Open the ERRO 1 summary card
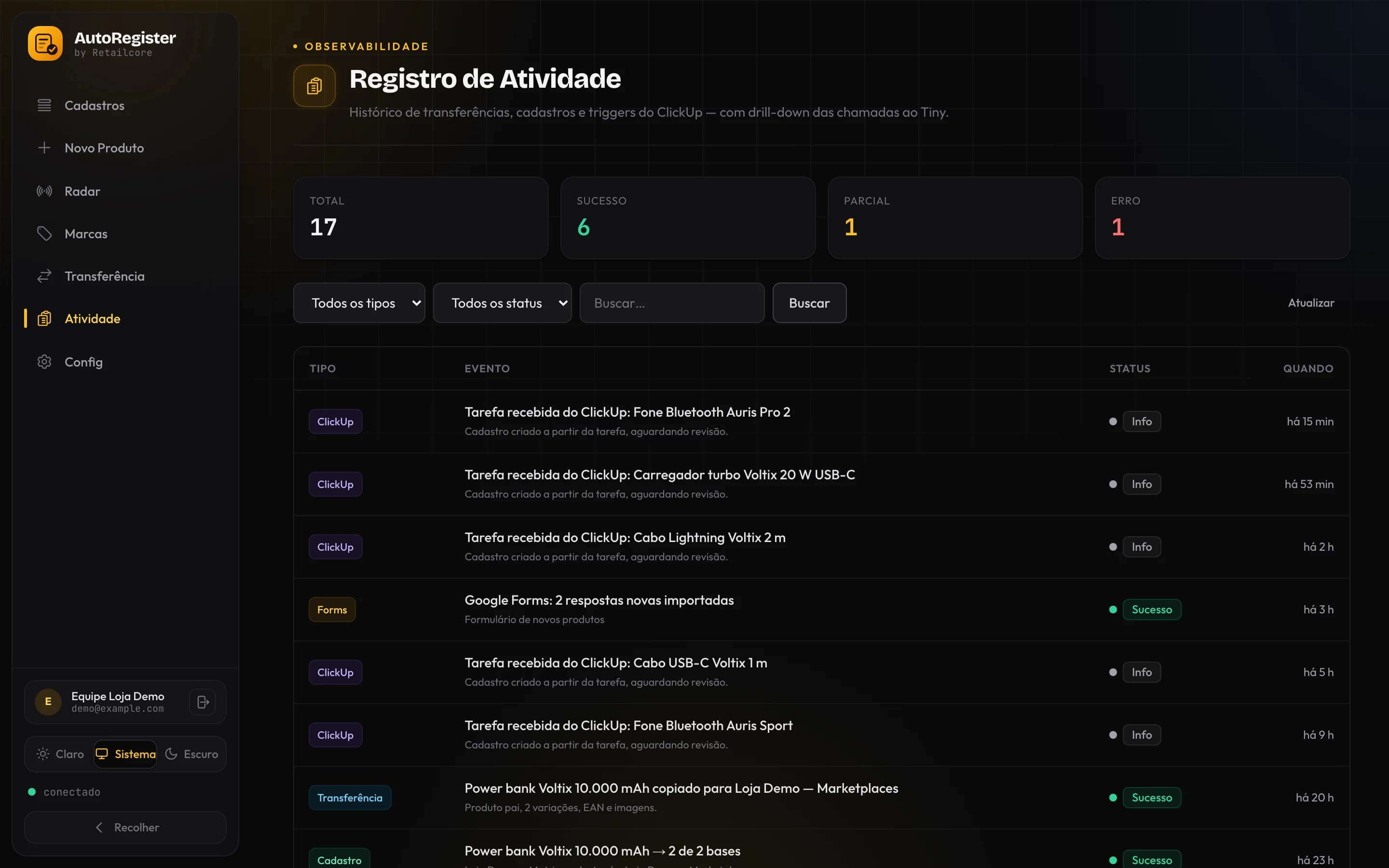The height and width of the screenshot is (868, 1389). coord(1222,217)
